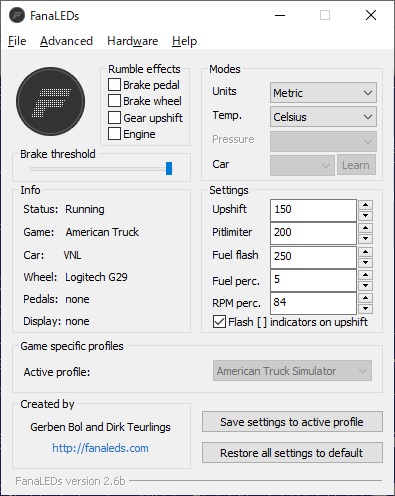Click Restore all settings to default
The width and height of the screenshot is (395, 496).
pos(292,453)
